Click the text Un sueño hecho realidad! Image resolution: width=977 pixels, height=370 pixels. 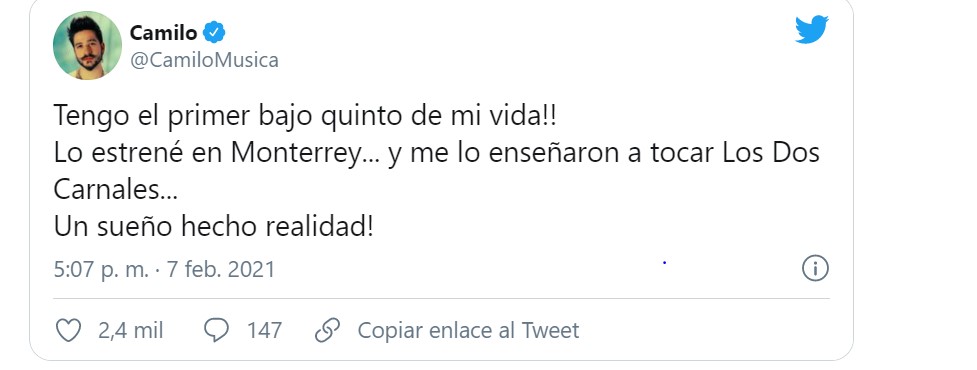pyautogui.click(x=213, y=227)
